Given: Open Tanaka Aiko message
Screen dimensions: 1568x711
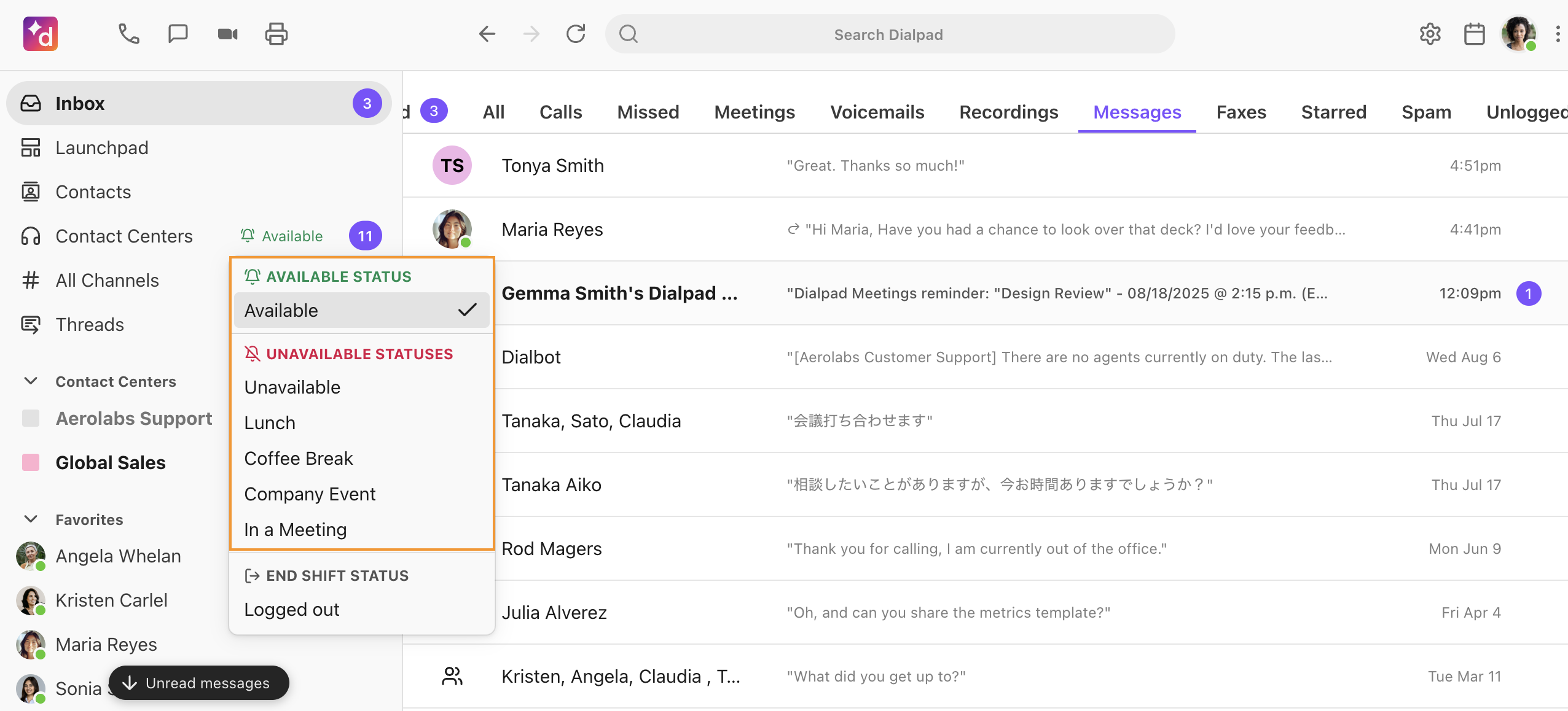Looking at the screenshot, I should point(1032,485).
